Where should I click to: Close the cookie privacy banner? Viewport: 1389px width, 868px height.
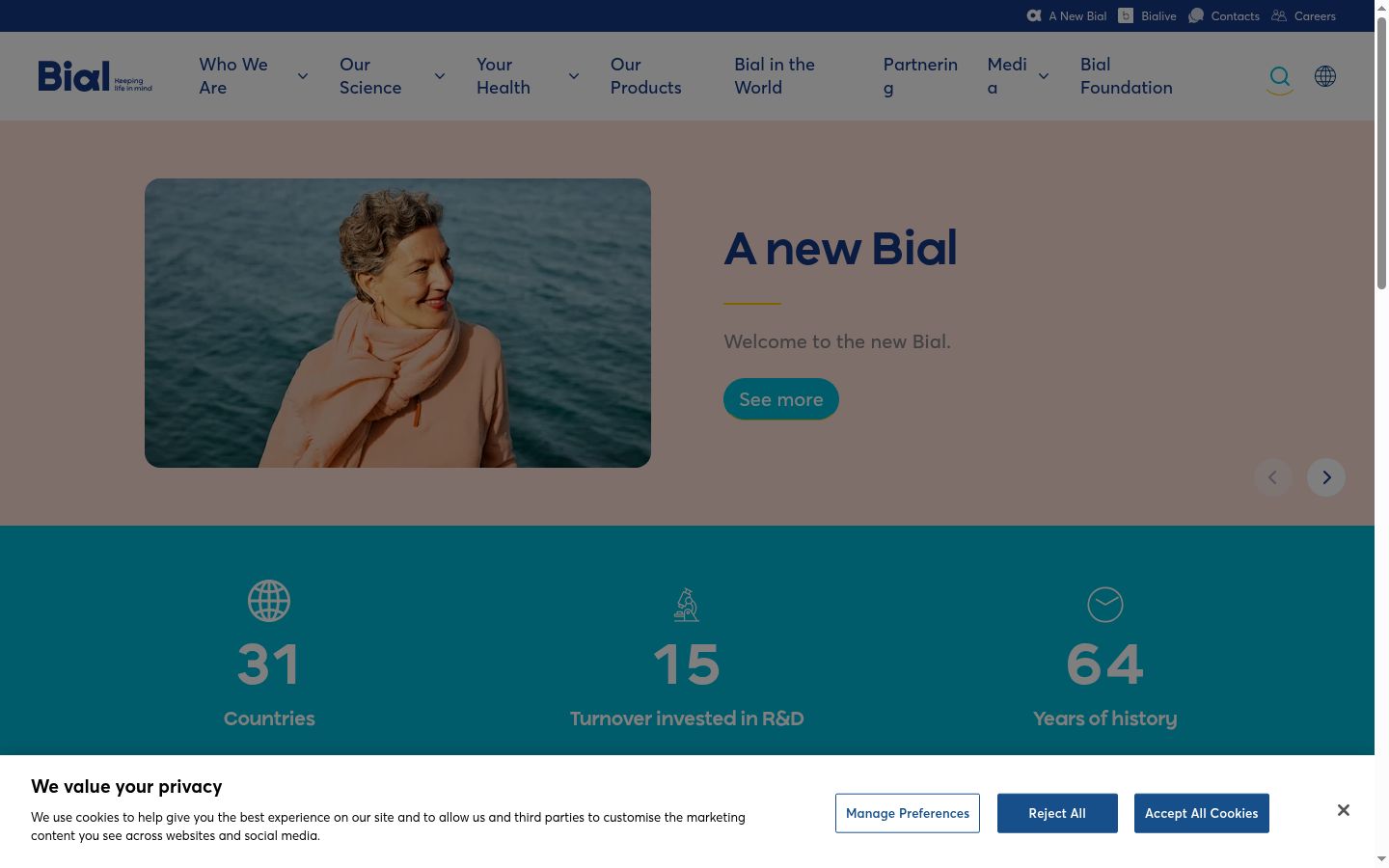click(x=1344, y=810)
